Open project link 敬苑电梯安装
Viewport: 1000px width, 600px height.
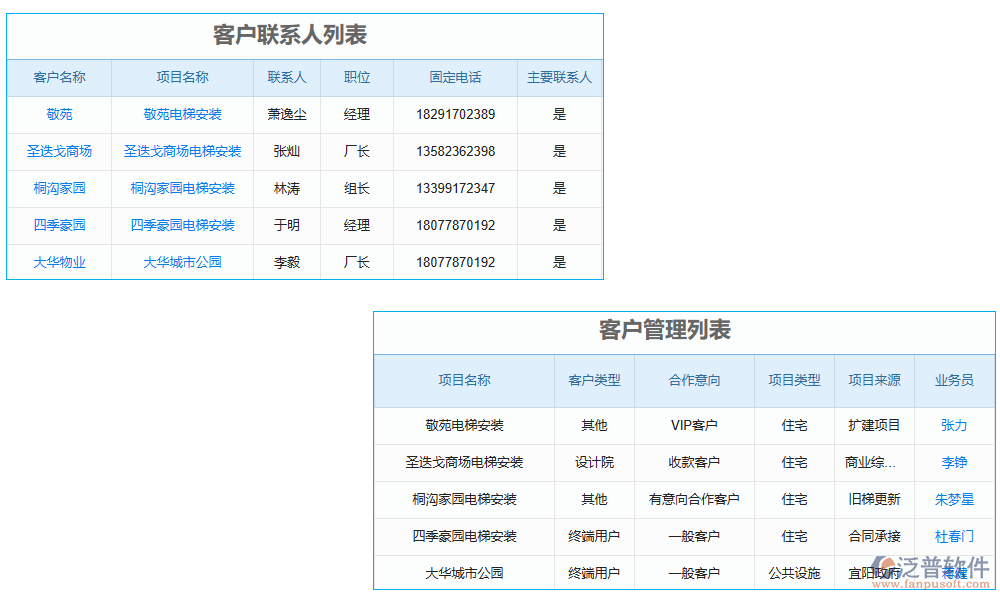click(x=180, y=114)
